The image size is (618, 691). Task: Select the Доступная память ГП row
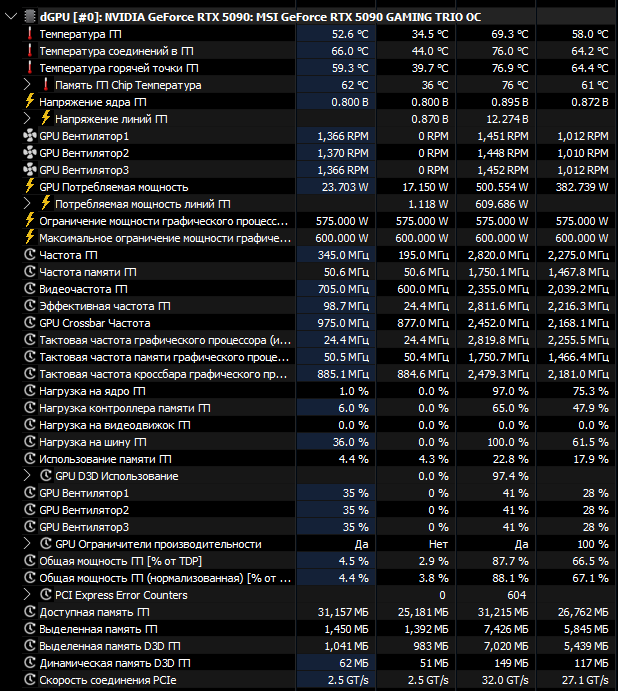[318, 612]
